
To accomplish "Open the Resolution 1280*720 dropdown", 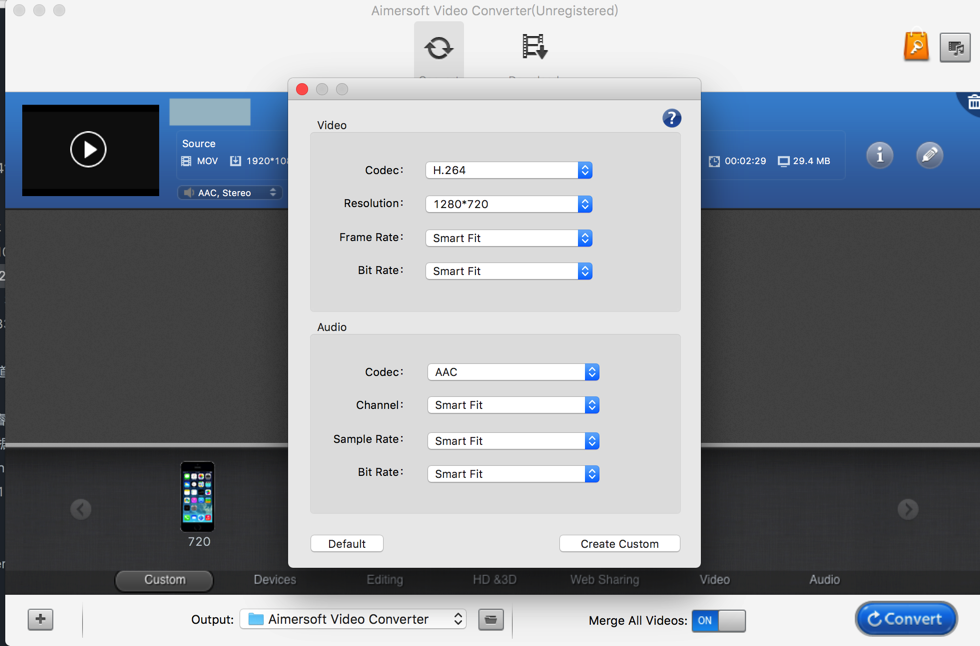I will (509, 204).
